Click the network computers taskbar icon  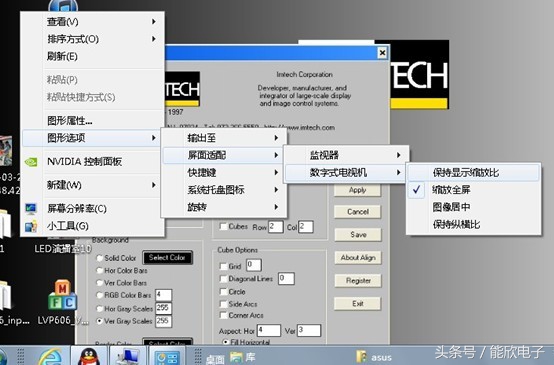pyautogui.click(x=128, y=356)
